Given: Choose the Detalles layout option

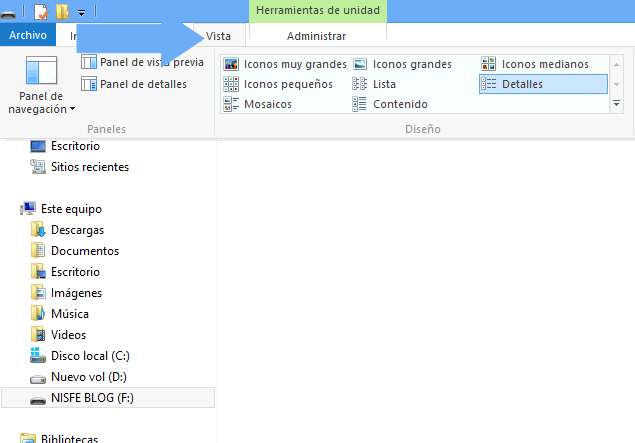Looking at the screenshot, I should pyautogui.click(x=543, y=84).
